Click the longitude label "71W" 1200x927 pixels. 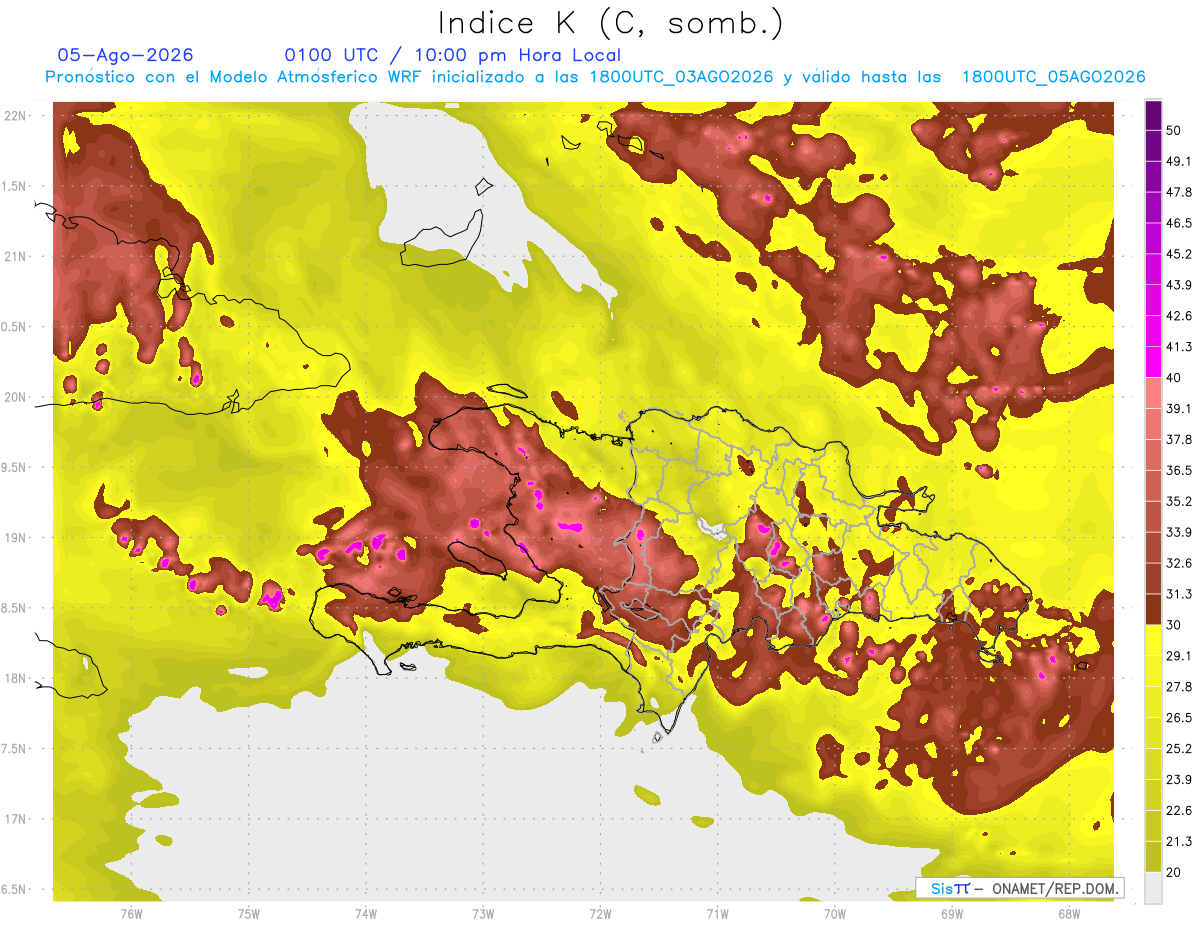point(717,913)
